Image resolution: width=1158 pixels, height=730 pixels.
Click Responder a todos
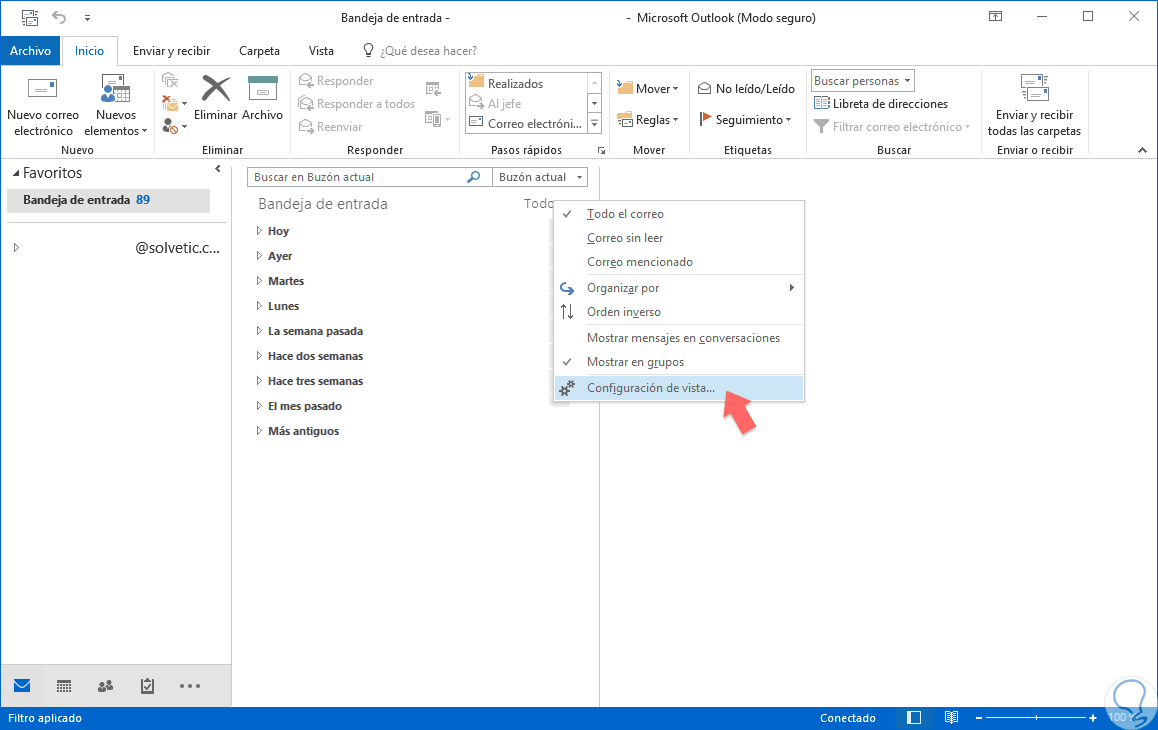point(357,103)
